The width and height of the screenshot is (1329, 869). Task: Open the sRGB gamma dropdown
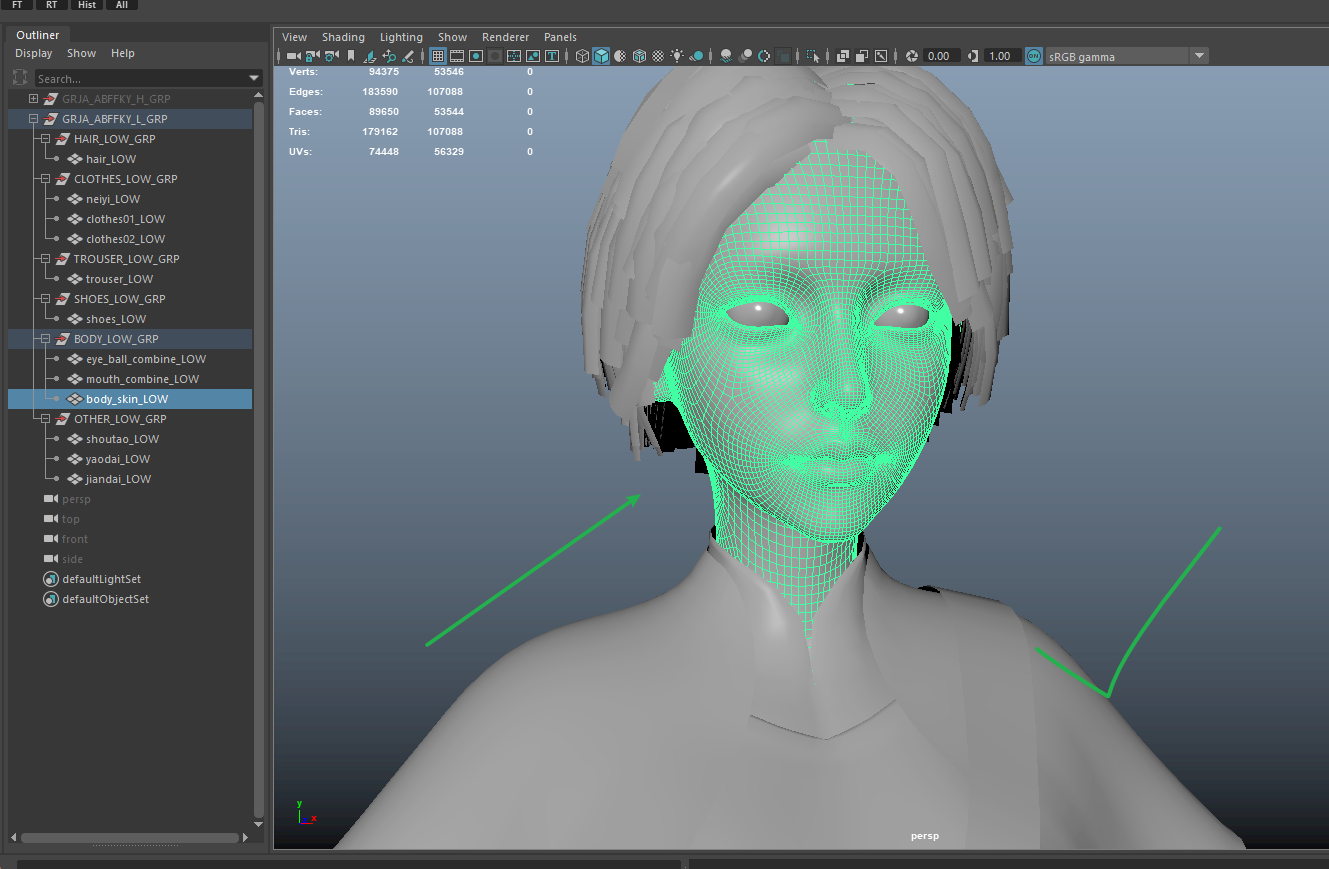1199,56
